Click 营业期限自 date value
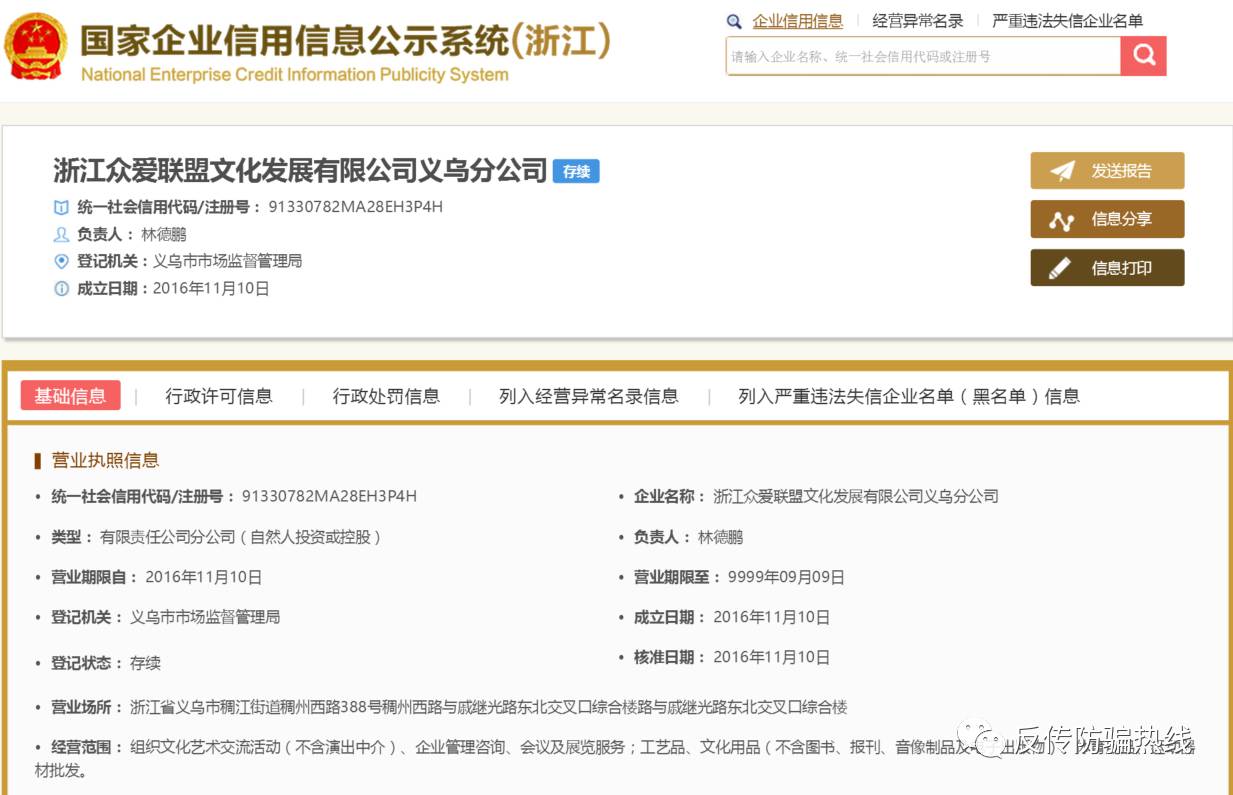 203,577
